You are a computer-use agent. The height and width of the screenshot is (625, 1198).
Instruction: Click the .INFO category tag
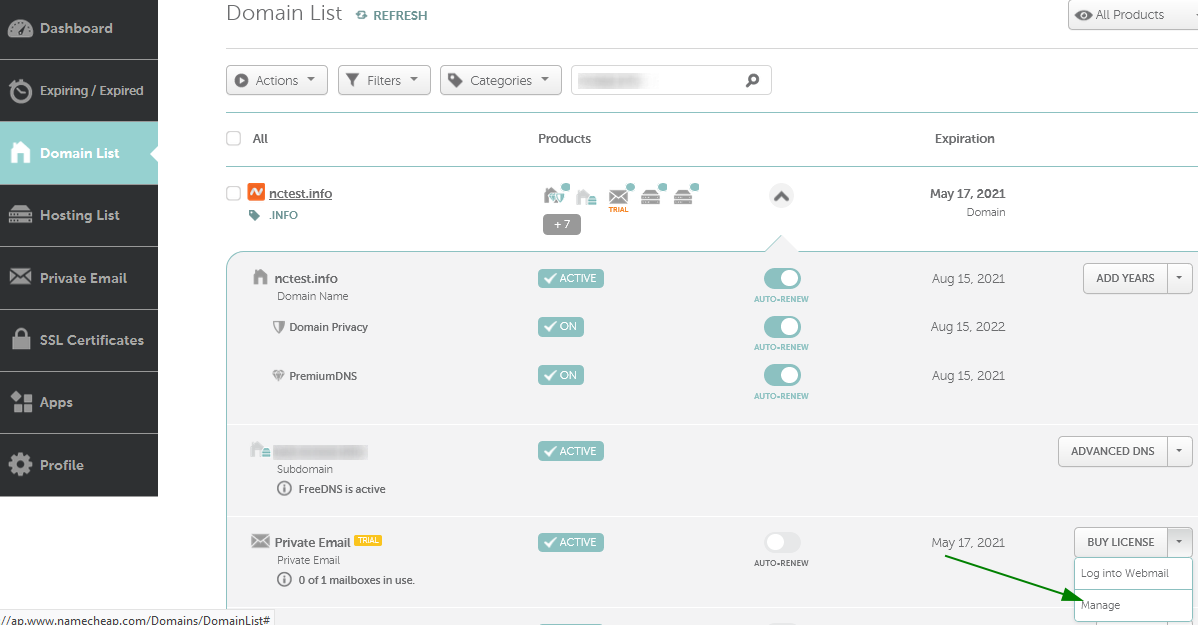pyautogui.click(x=283, y=215)
